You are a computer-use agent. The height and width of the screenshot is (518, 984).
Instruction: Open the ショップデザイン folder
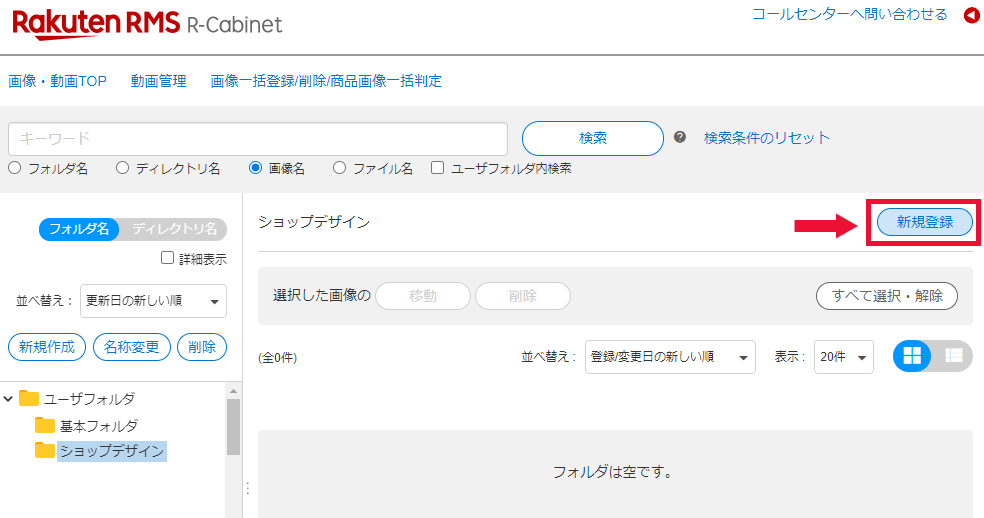coord(111,451)
